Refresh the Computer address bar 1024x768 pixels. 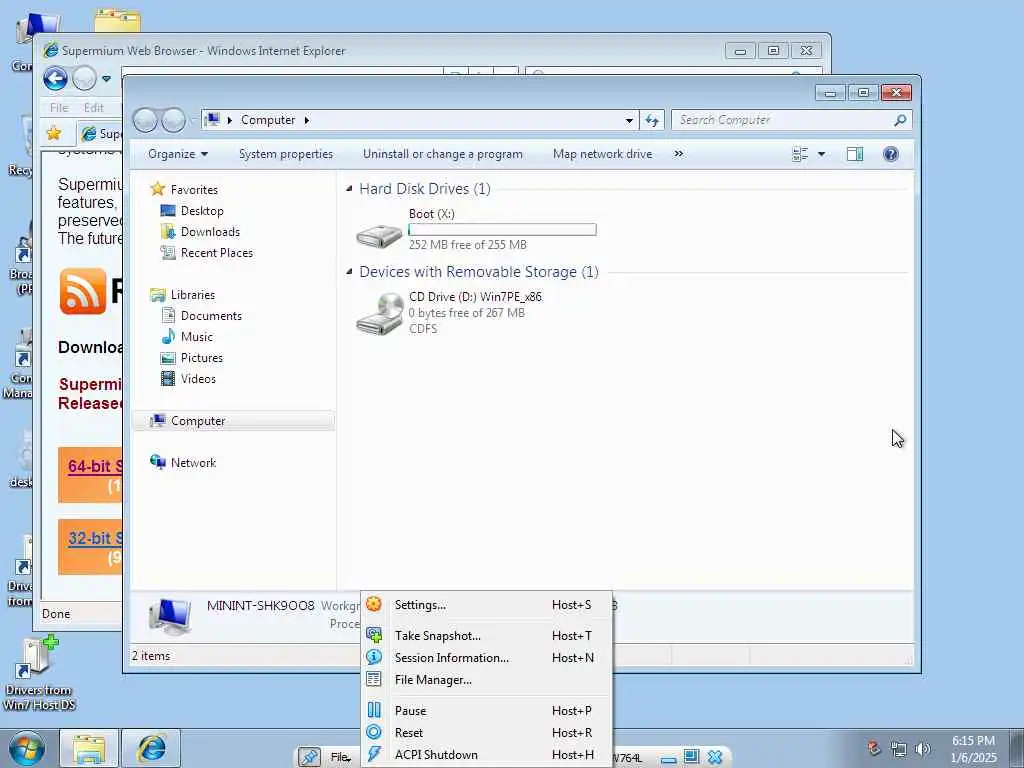[x=652, y=120]
